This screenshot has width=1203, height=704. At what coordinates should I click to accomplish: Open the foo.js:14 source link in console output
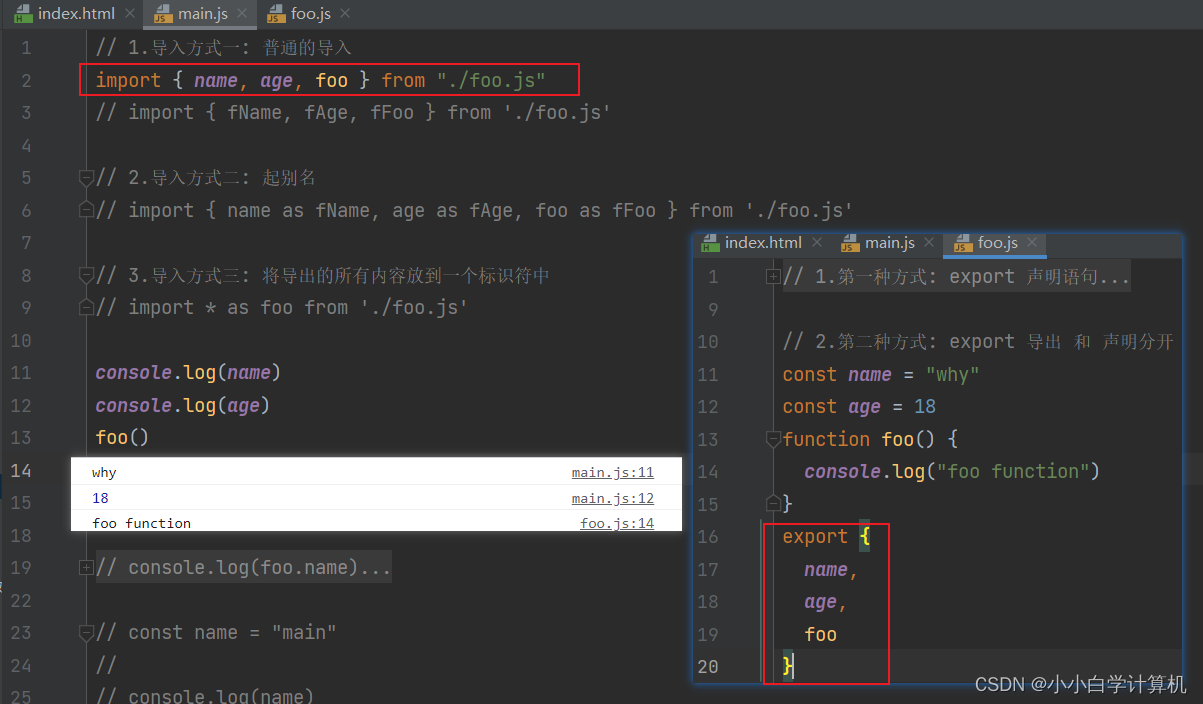coord(617,523)
